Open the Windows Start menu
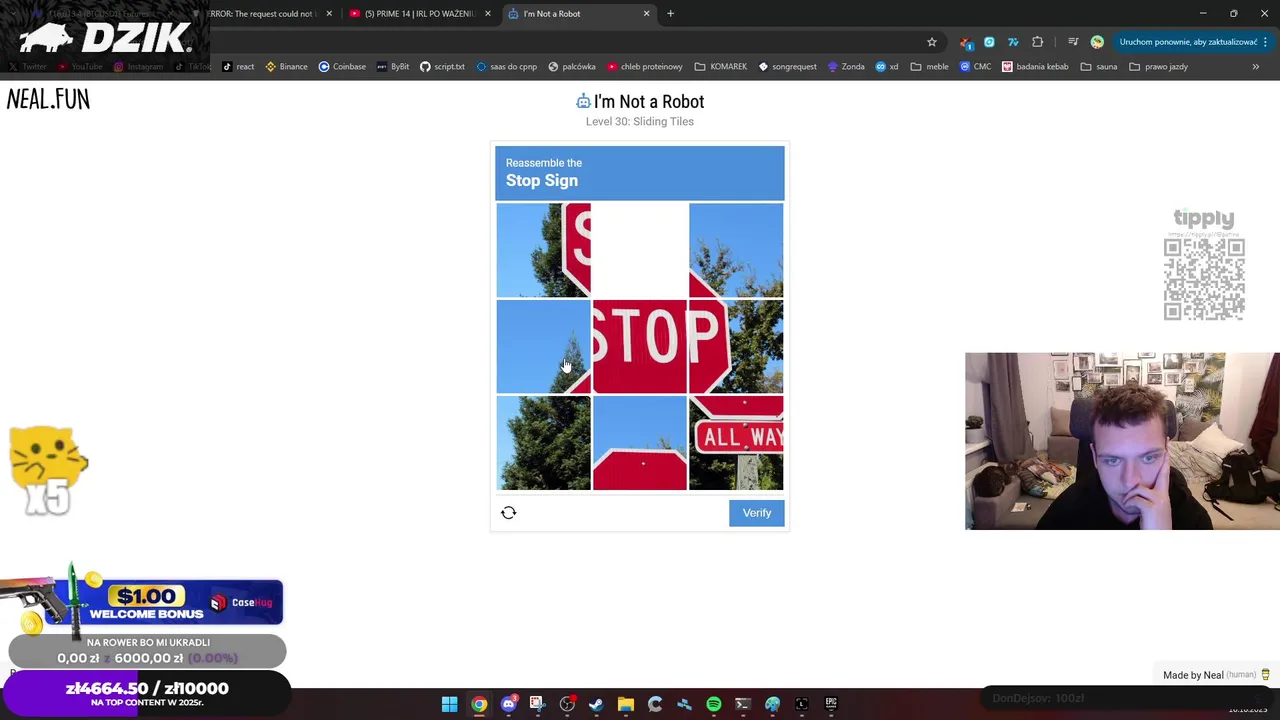This screenshot has width=1280, height=720. pyautogui.click(x=450, y=704)
